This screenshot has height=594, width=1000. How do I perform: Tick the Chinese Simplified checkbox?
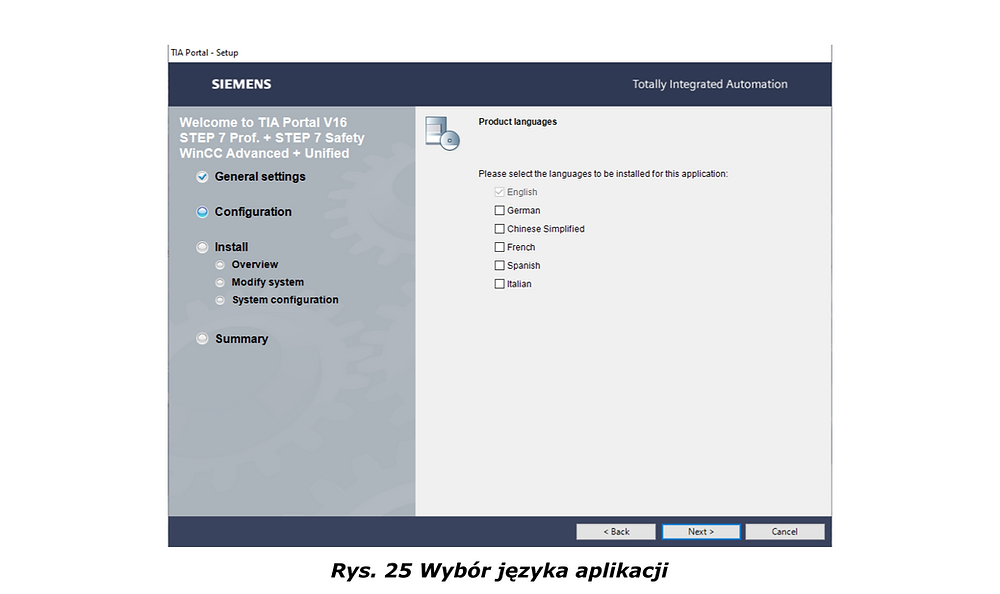[499, 228]
